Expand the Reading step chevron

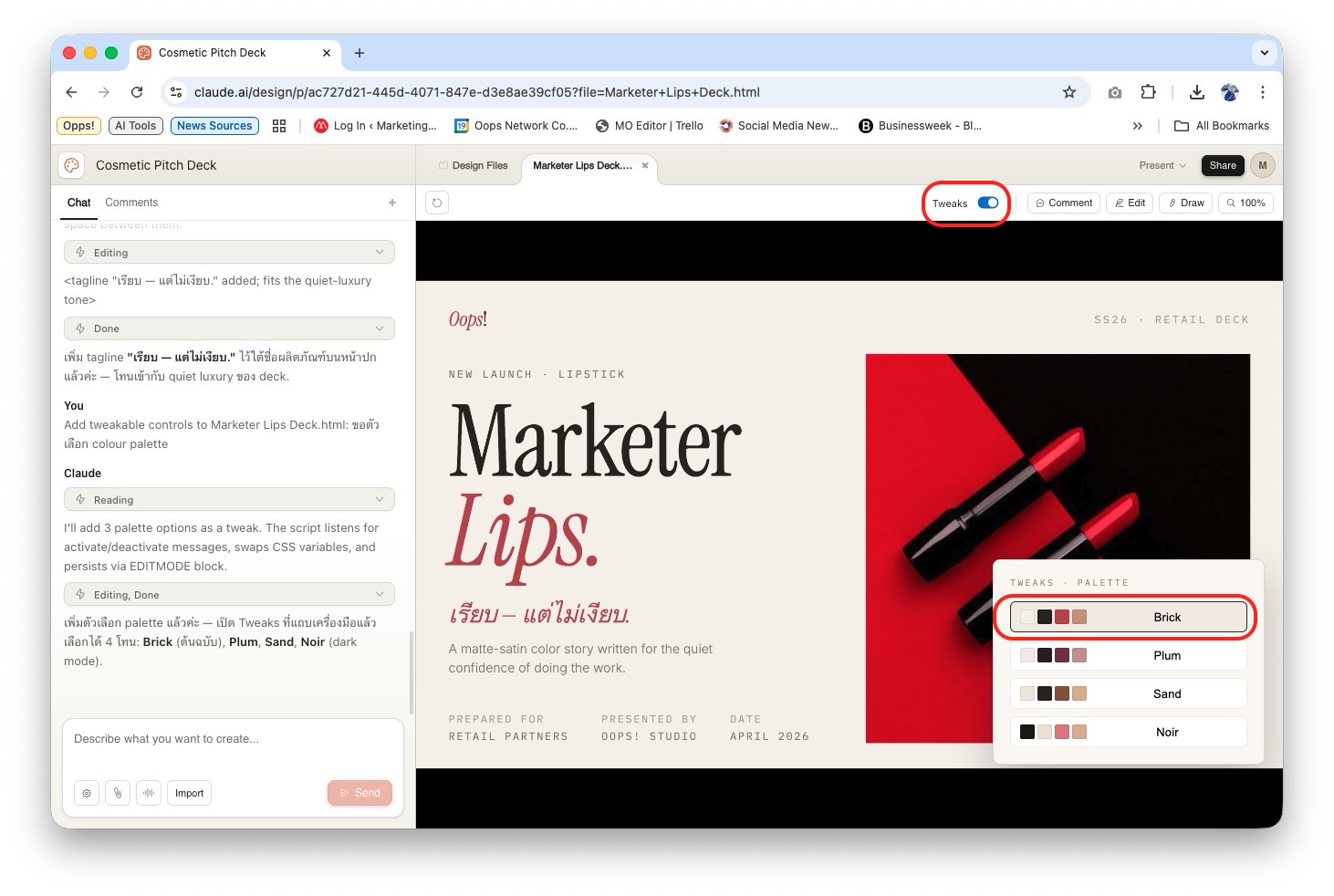380,500
